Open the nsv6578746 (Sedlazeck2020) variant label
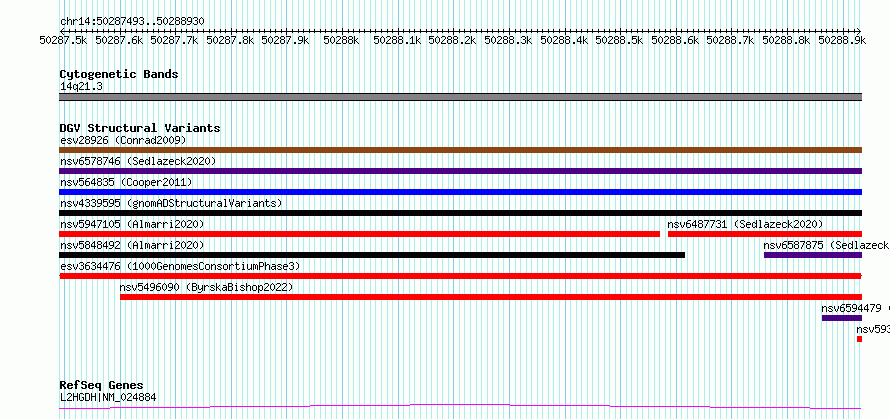Image resolution: width=890 pixels, height=419 pixels. pyautogui.click(x=138, y=161)
